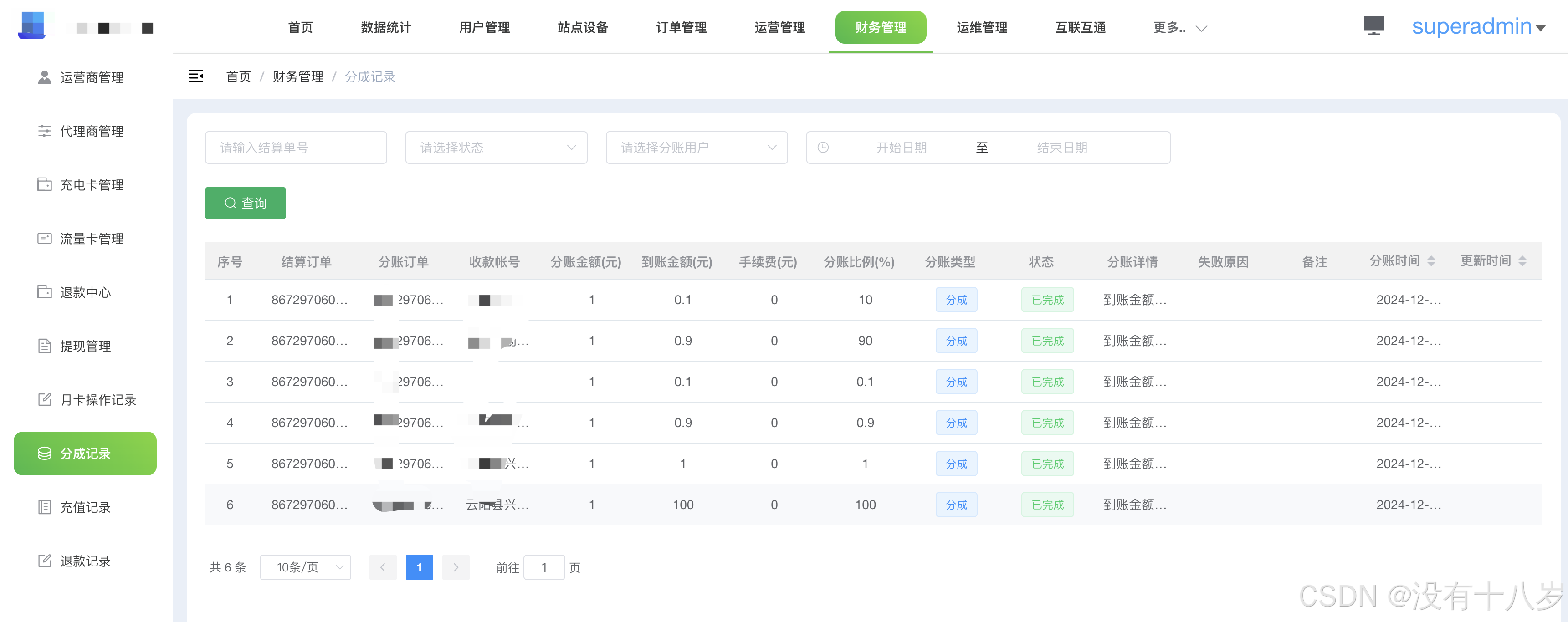The width and height of the screenshot is (1568, 622).
Task: Open 运营商管理 from sidebar
Action: 91,77
